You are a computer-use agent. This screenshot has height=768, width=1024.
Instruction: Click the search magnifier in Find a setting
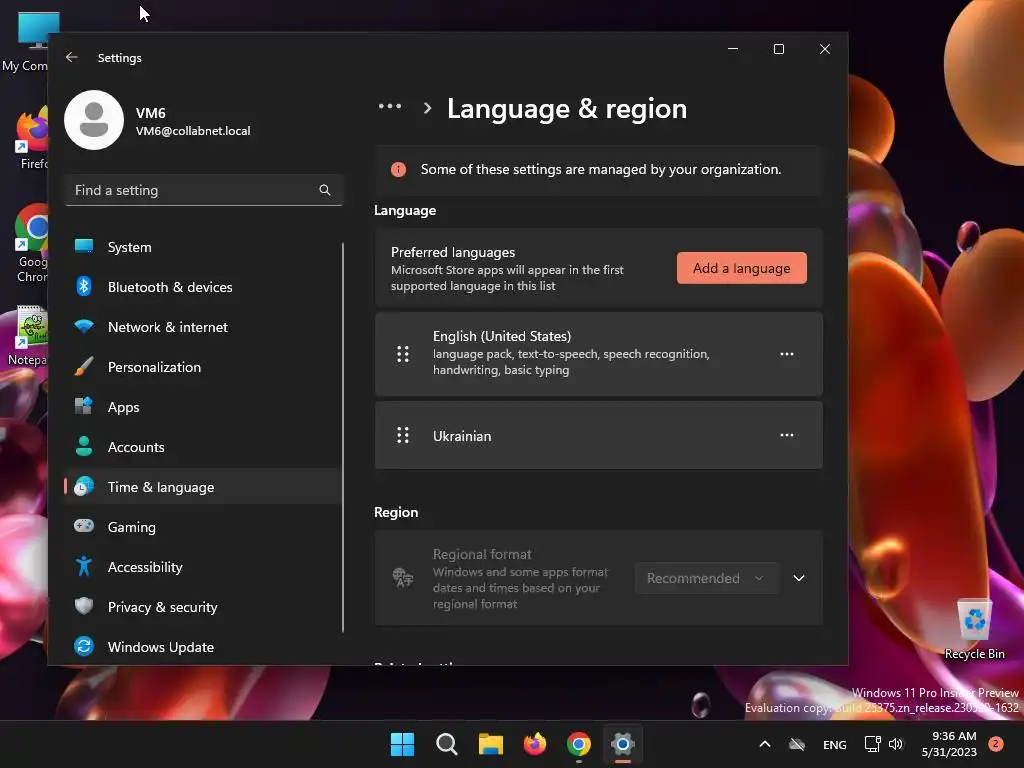(x=325, y=190)
